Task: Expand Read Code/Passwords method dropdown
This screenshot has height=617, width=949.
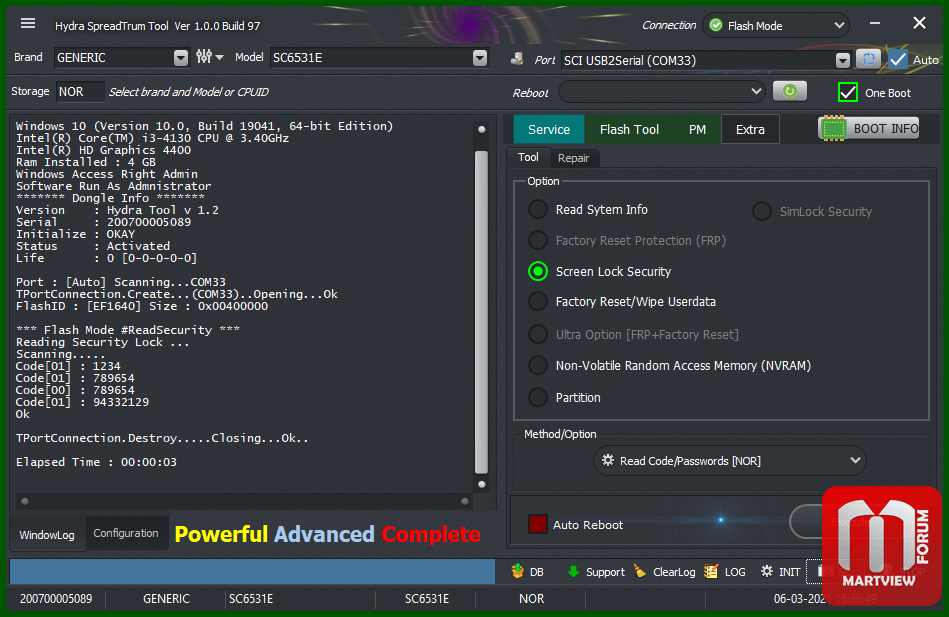Action: (729, 461)
